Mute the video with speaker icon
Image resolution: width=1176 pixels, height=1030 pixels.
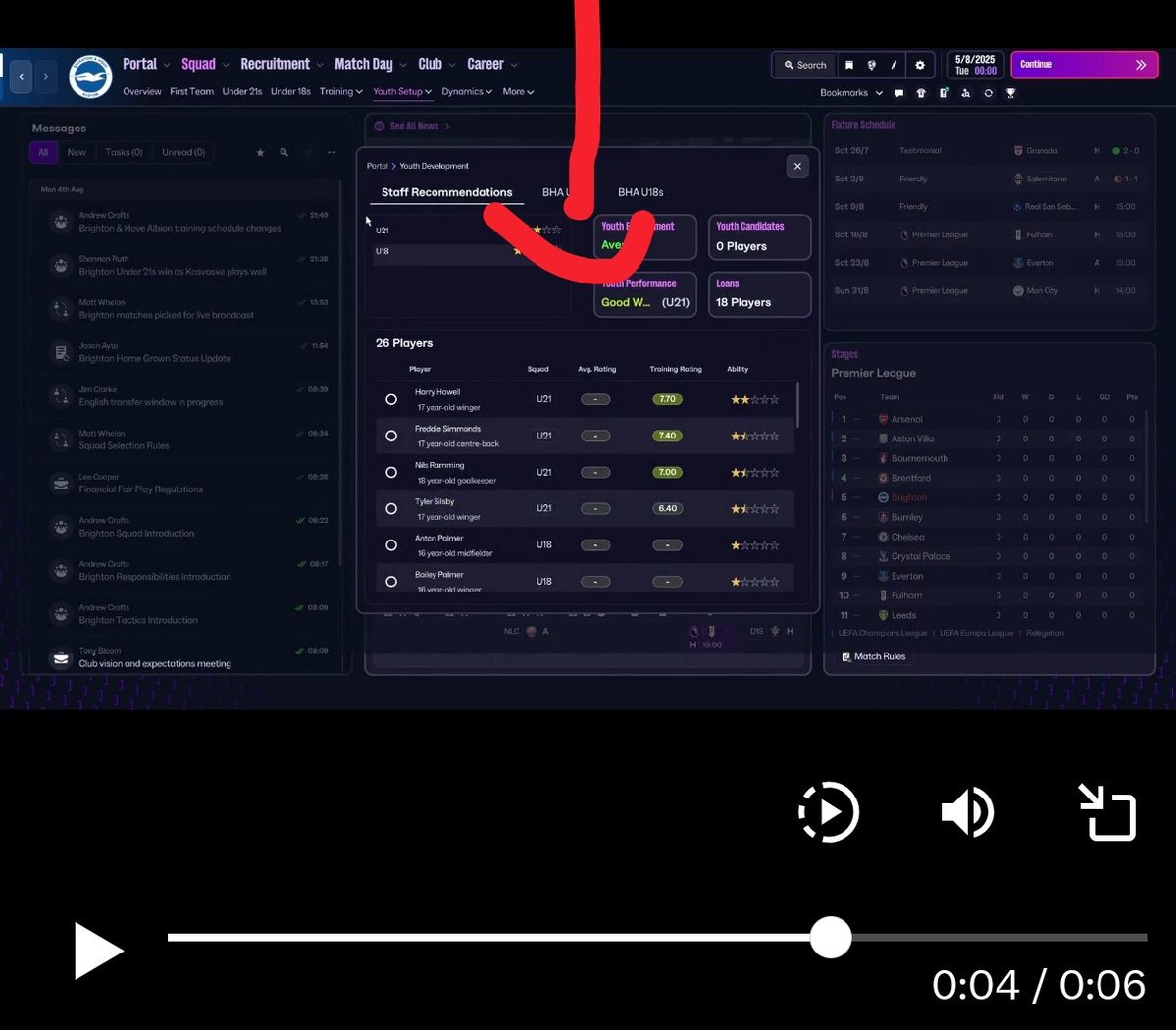pyautogui.click(x=967, y=811)
